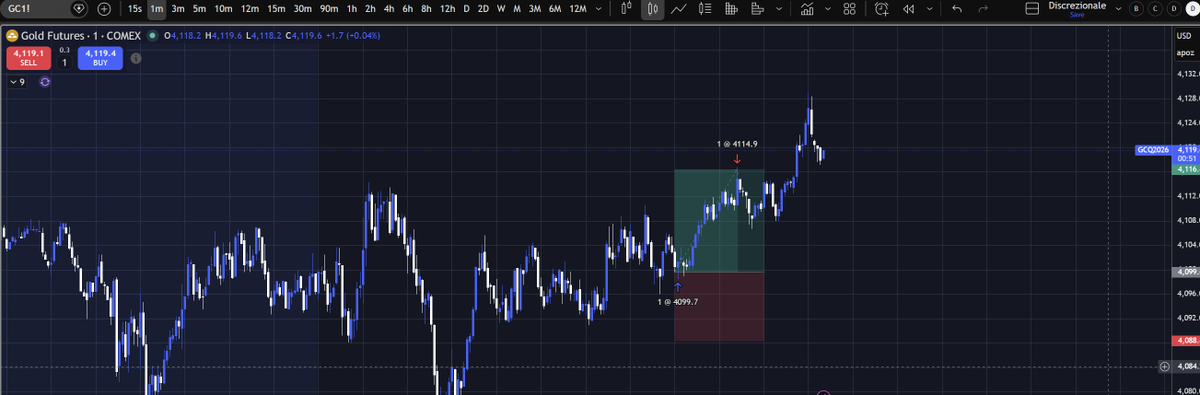This screenshot has height=395, width=1200.
Task: Select the 8h interval
Action: [427, 9]
